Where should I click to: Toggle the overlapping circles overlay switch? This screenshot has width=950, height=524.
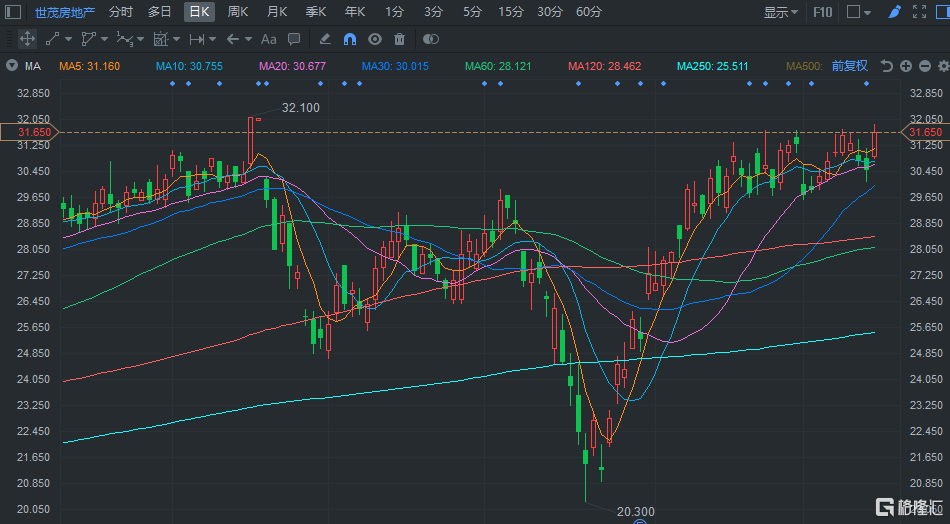click(431, 39)
